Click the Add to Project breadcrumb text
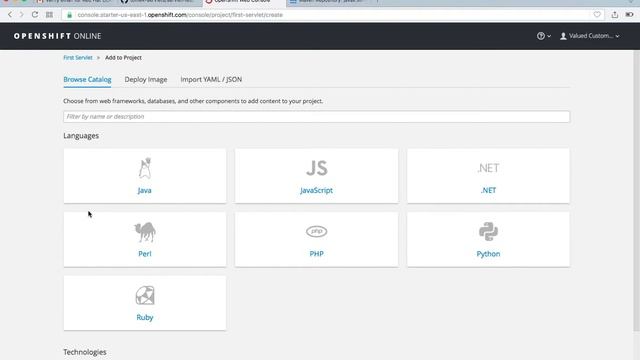Image resolution: width=640 pixels, height=360 pixels. pos(123,58)
